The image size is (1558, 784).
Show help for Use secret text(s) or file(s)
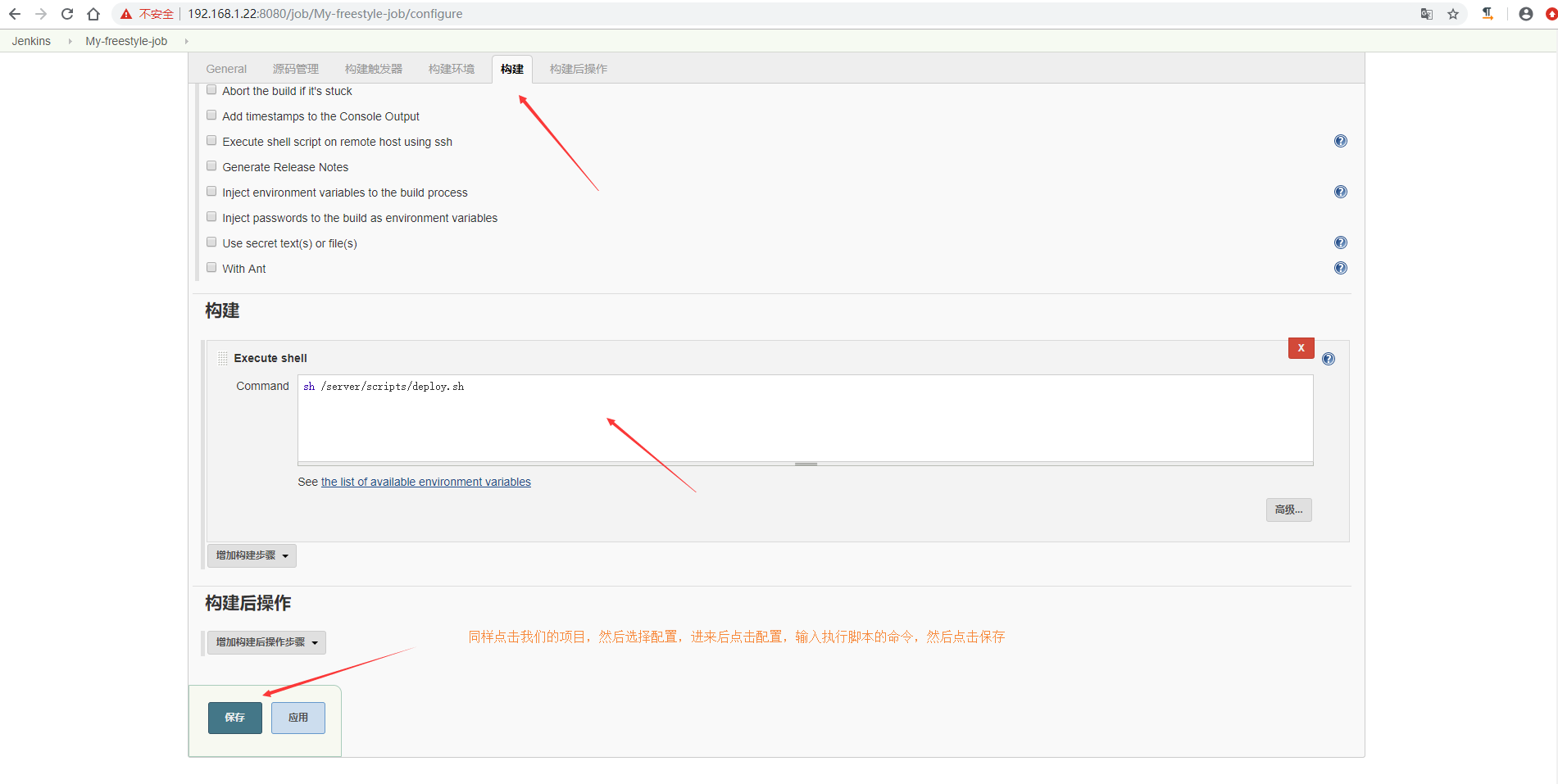click(1341, 242)
